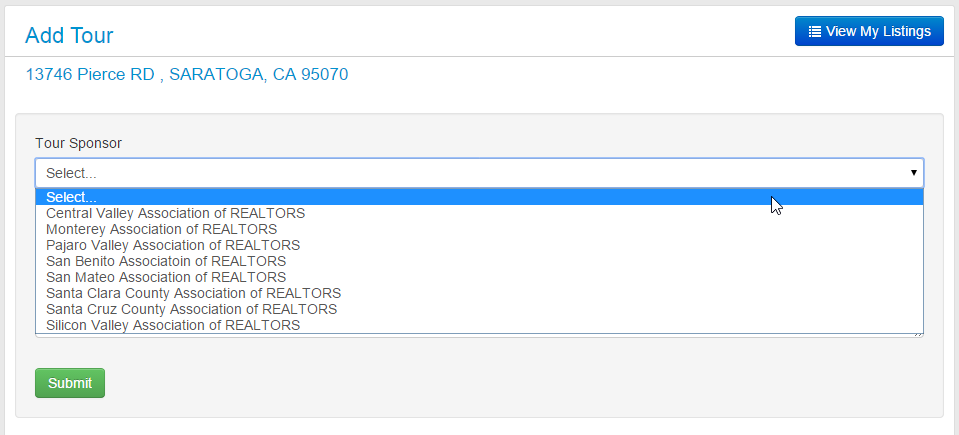Click the Tour Sponsor dropdown arrow
This screenshot has height=435, width=959.
913,173
